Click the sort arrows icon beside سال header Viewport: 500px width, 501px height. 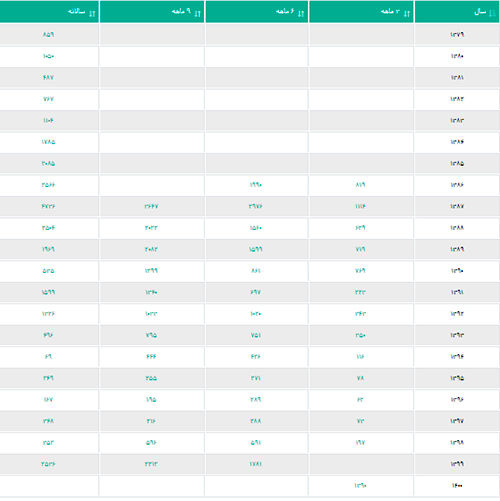(492, 13)
